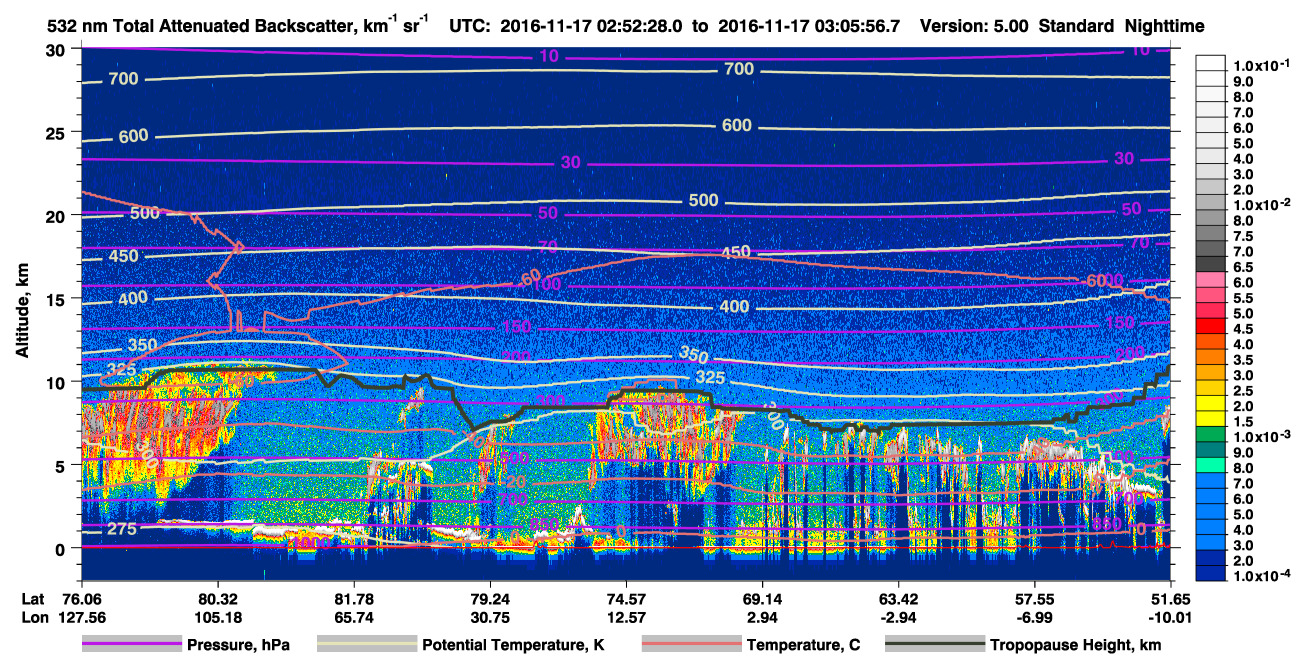This screenshot has height=667, width=1300.
Task: Select longitude value 12.57
Action: click(625, 617)
